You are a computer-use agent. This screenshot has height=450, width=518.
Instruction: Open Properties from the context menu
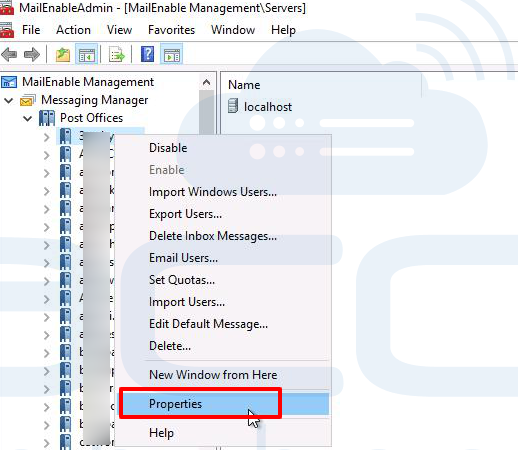[222, 404]
